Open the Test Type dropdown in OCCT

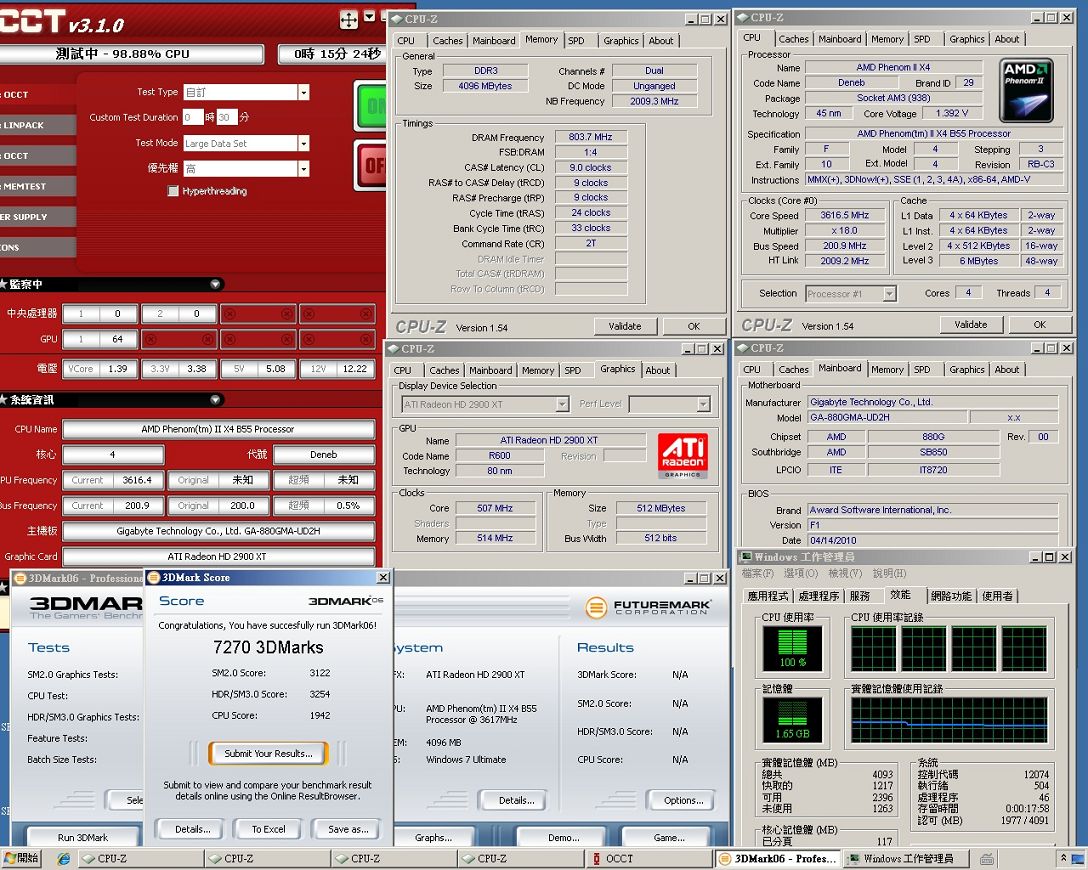pos(303,92)
